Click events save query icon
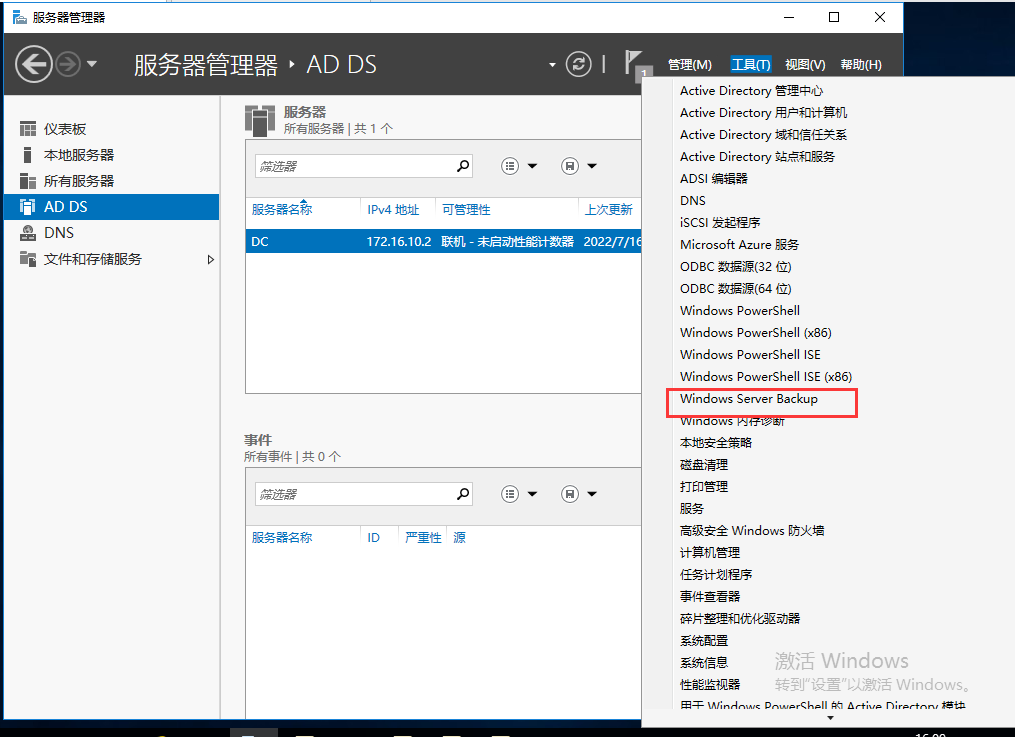The width and height of the screenshot is (1015, 737). click(570, 494)
